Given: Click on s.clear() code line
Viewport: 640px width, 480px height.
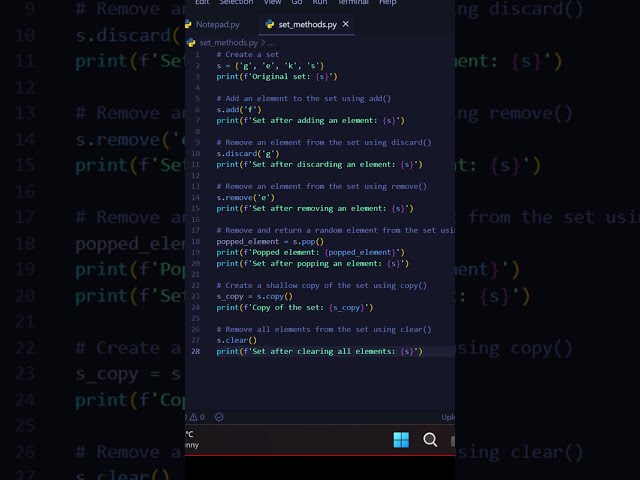Looking at the screenshot, I should (x=236, y=340).
